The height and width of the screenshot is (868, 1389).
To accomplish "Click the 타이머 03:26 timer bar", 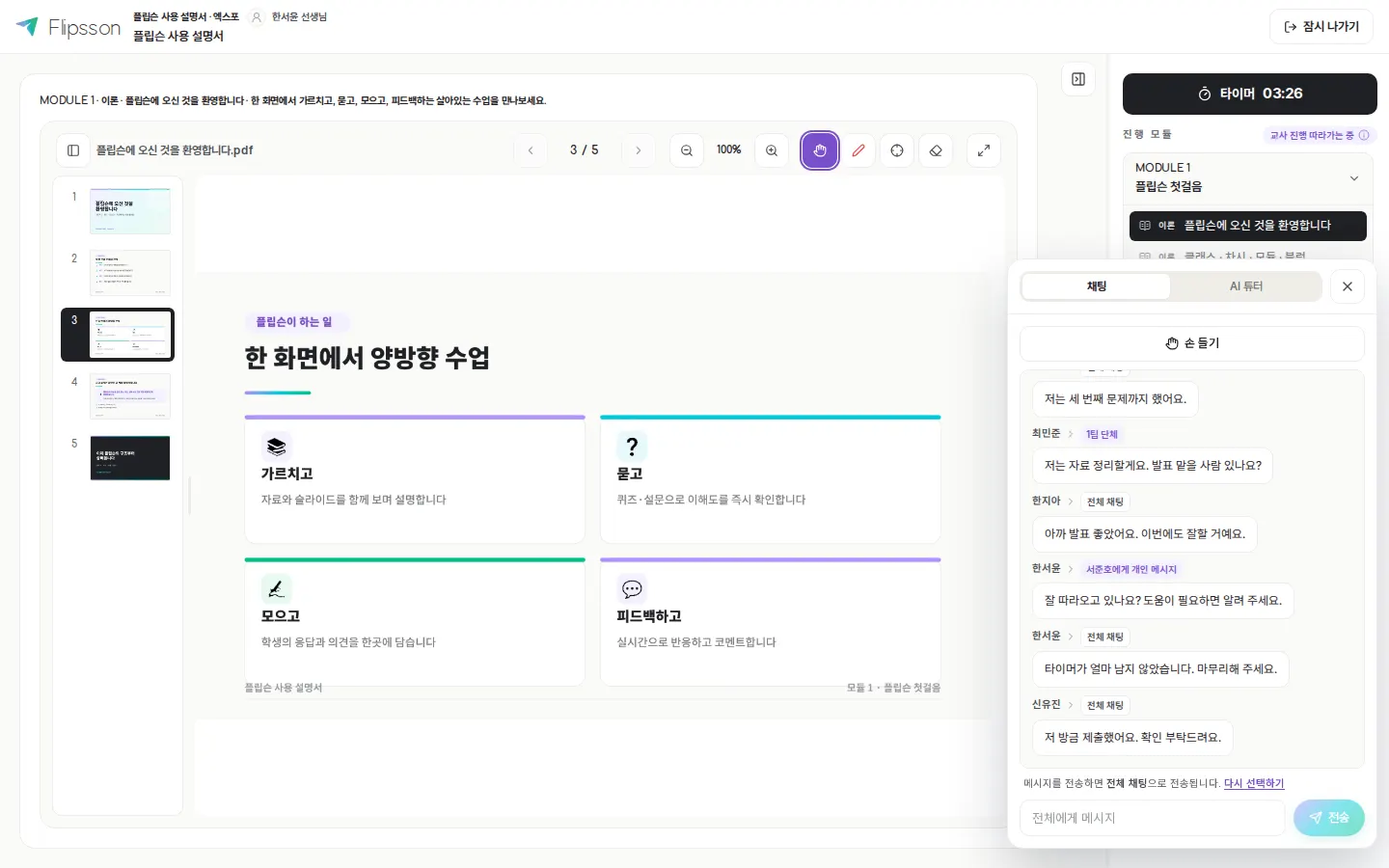I will [x=1250, y=94].
